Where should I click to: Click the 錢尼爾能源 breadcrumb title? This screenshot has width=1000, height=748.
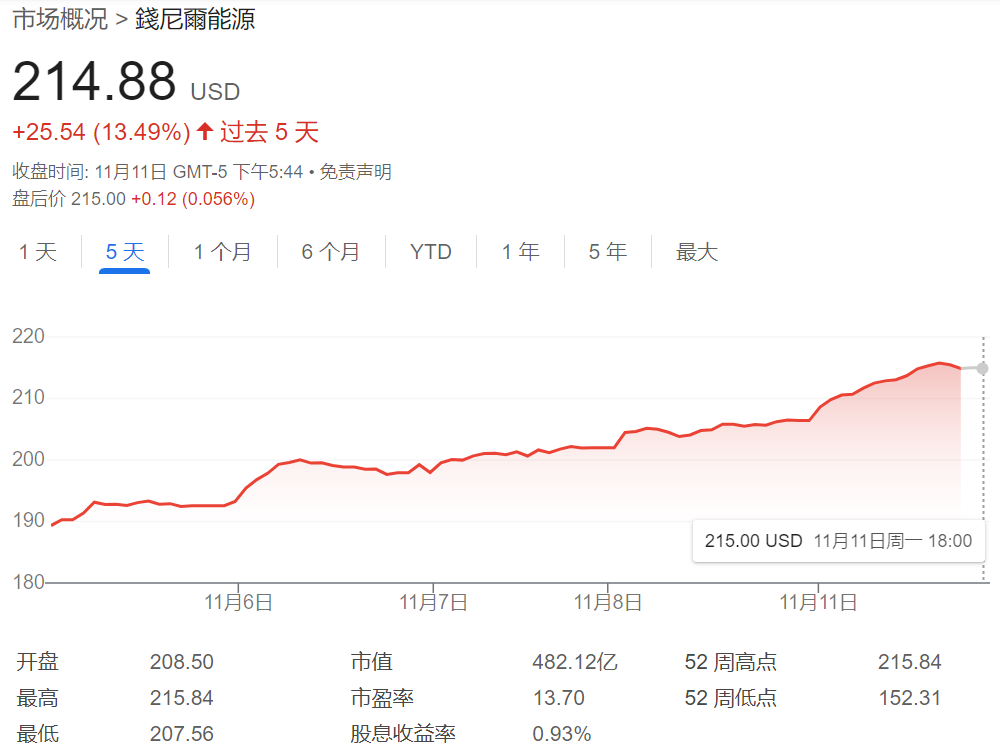tap(195, 19)
